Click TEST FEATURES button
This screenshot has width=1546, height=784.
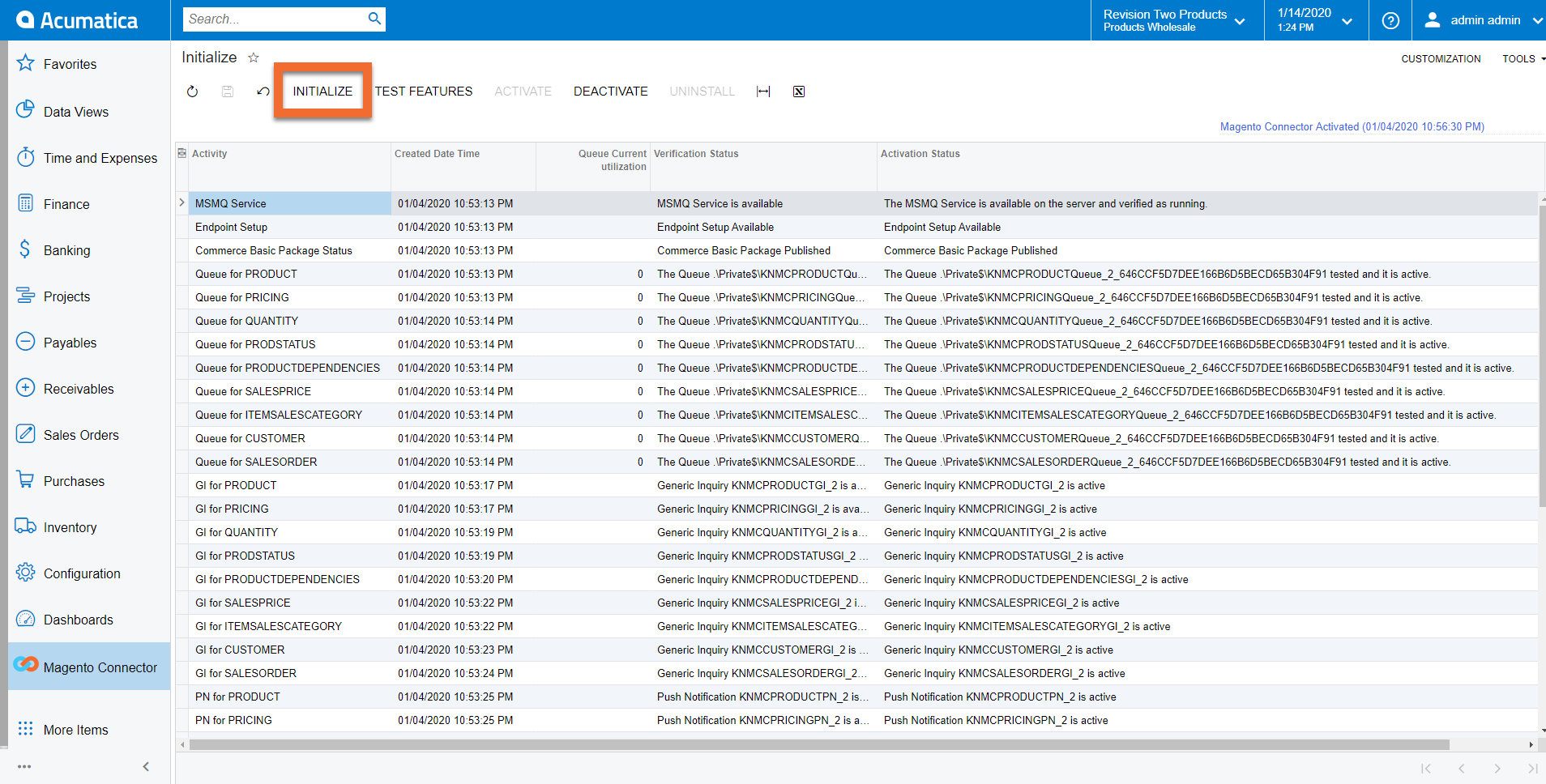(424, 92)
